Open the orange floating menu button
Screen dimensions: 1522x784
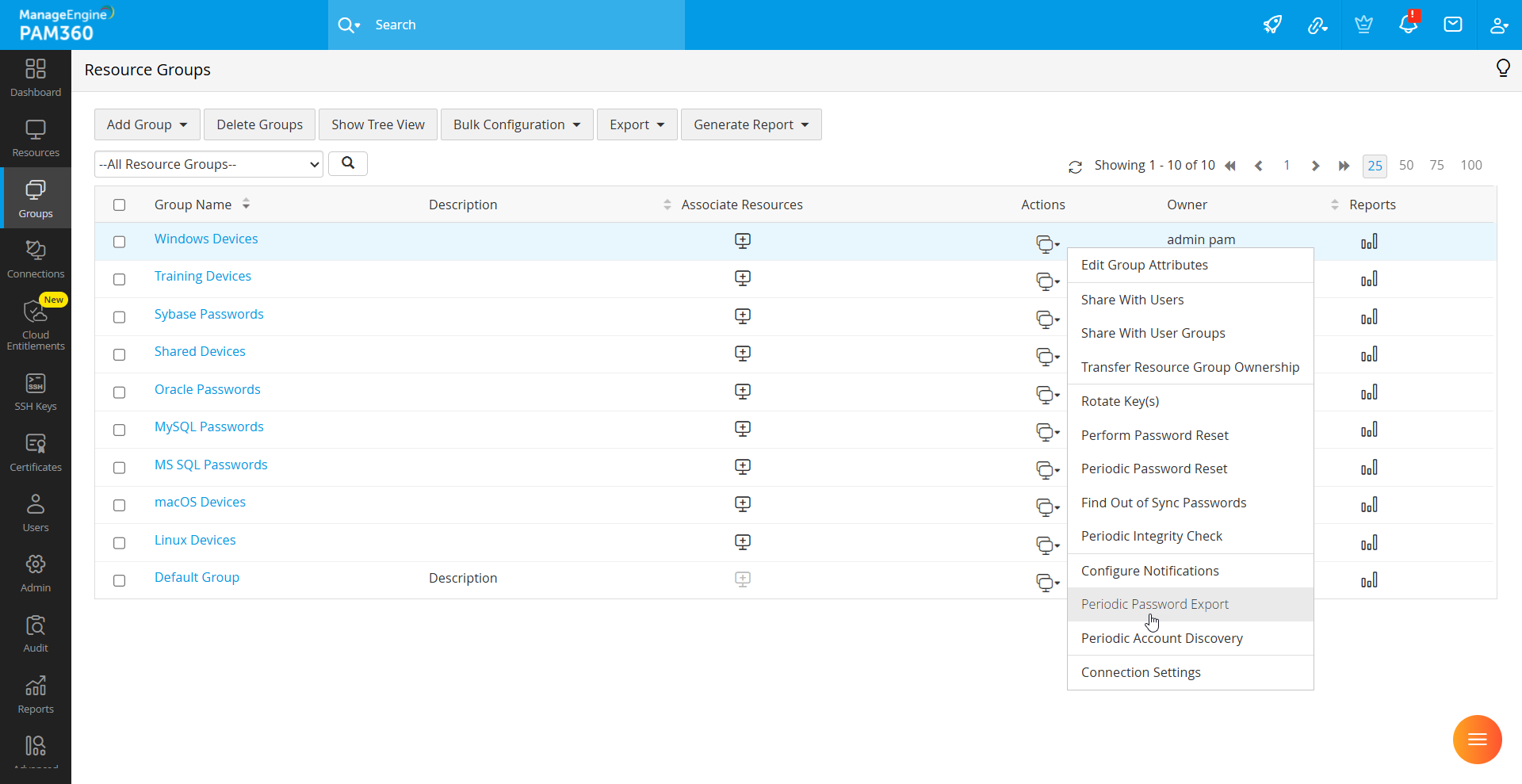1477,740
